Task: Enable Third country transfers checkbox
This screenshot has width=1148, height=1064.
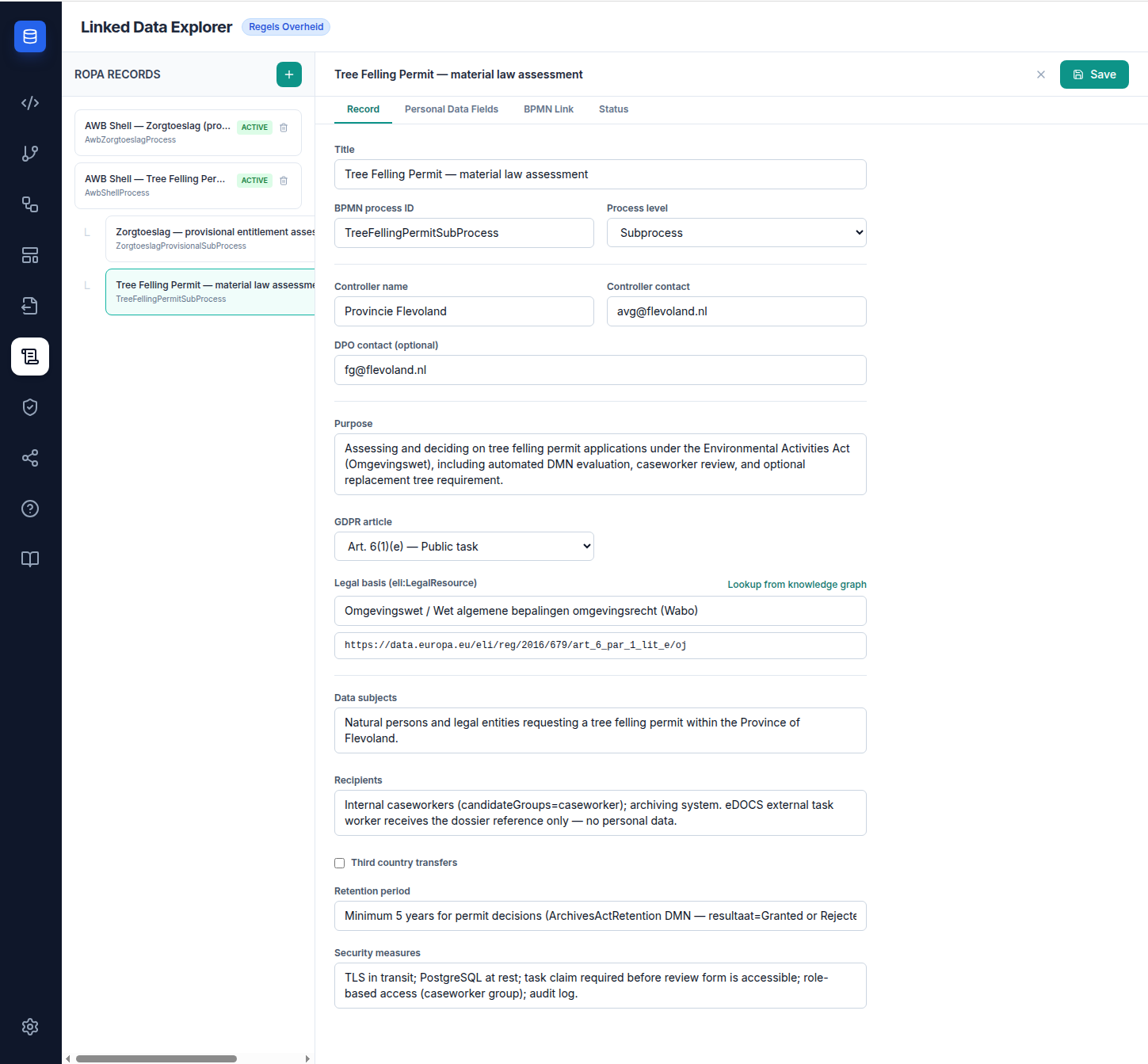Action: [339, 863]
